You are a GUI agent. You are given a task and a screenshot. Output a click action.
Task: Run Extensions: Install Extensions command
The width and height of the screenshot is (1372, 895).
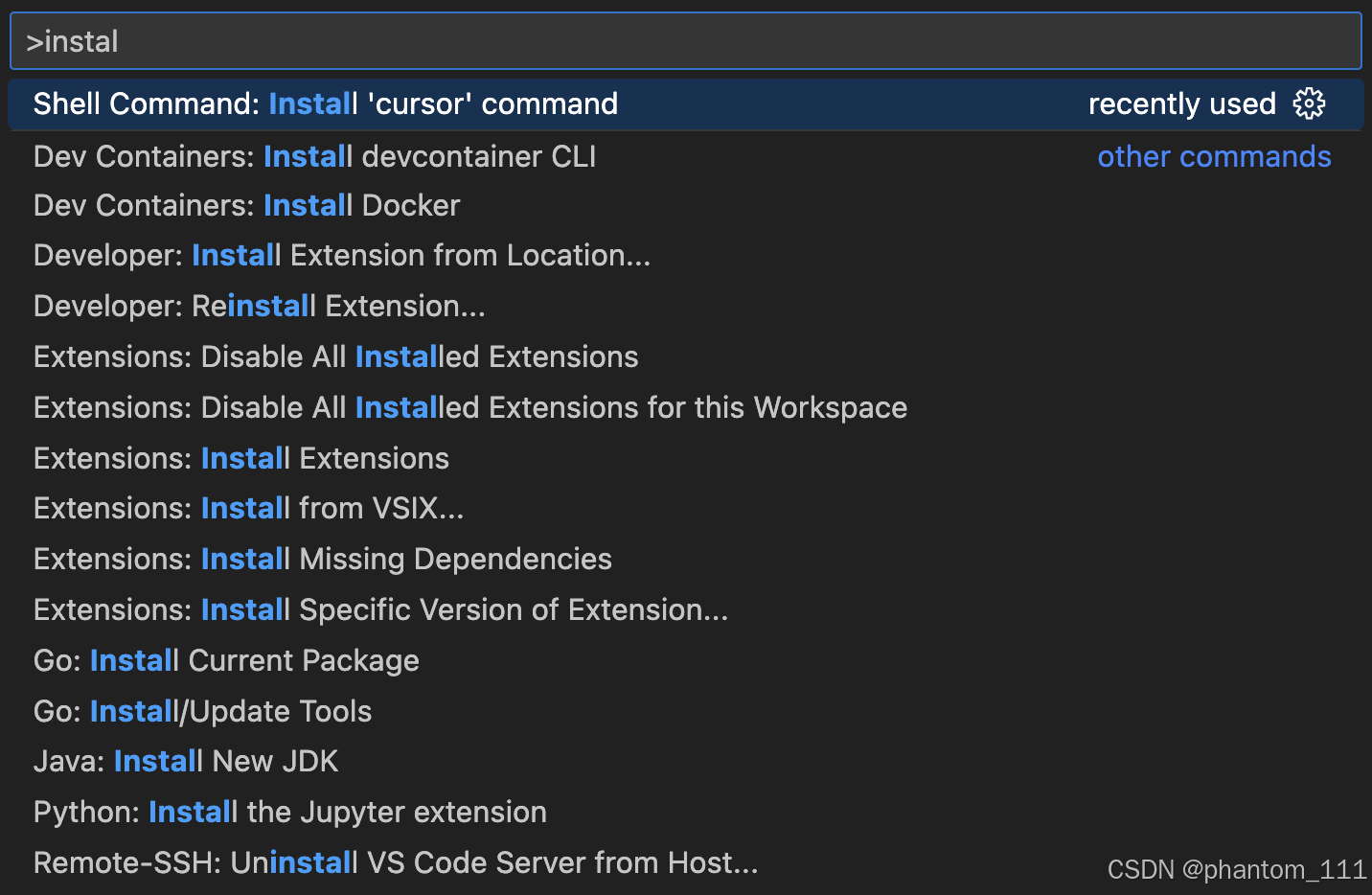point(686,458)
